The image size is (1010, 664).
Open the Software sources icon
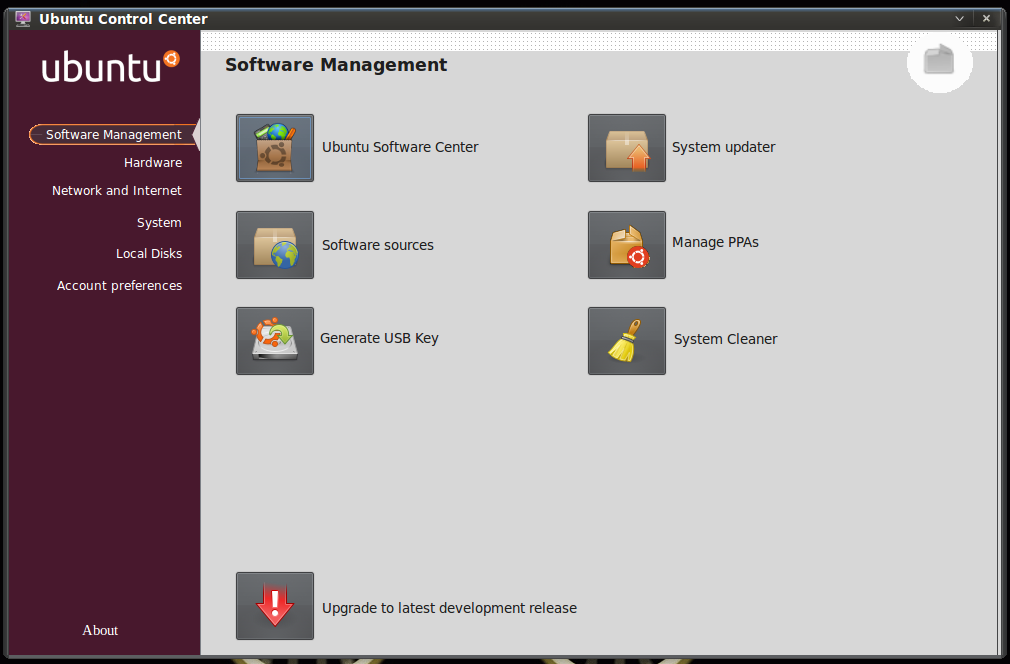275,245
